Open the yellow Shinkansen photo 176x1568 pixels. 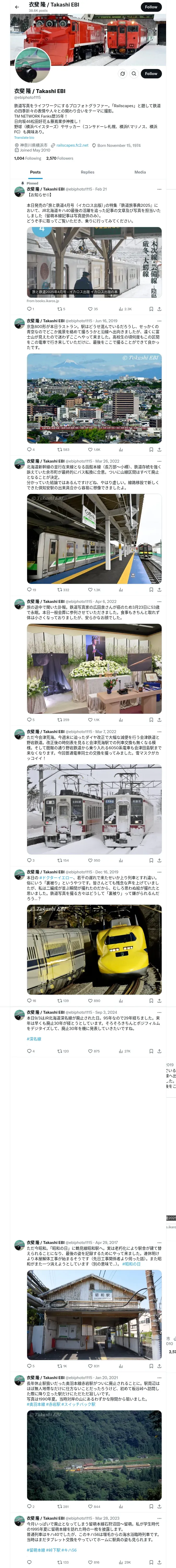click(x=94, y=950)
